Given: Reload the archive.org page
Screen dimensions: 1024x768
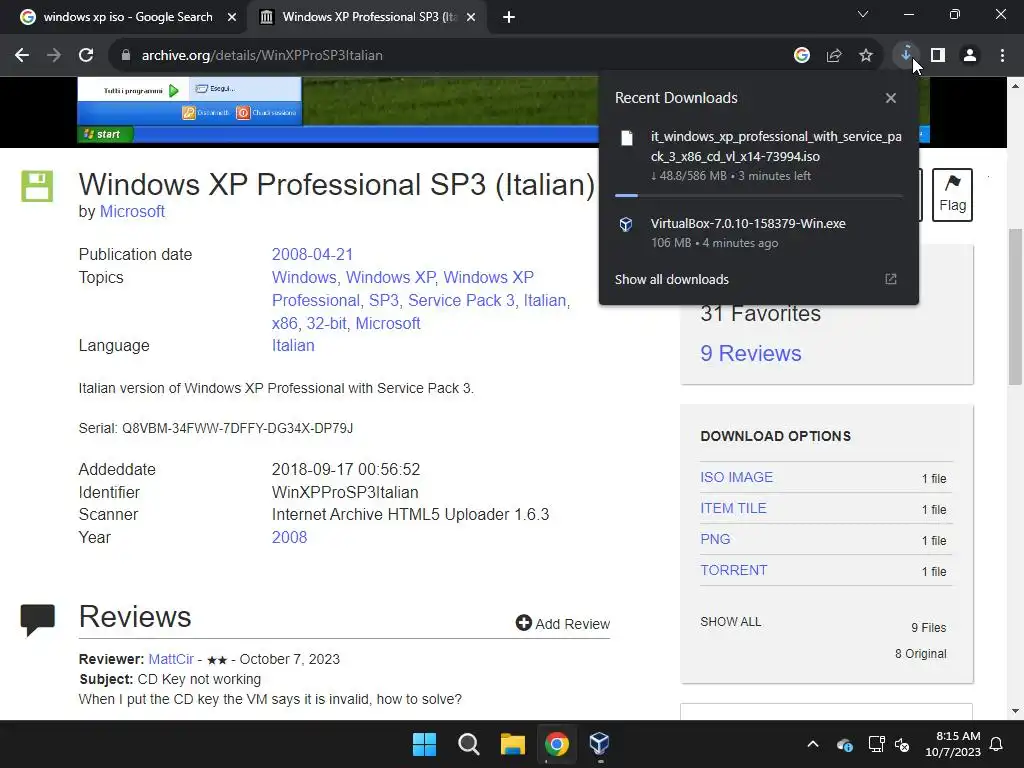Looking at the screenshot, I should [86, 56].
